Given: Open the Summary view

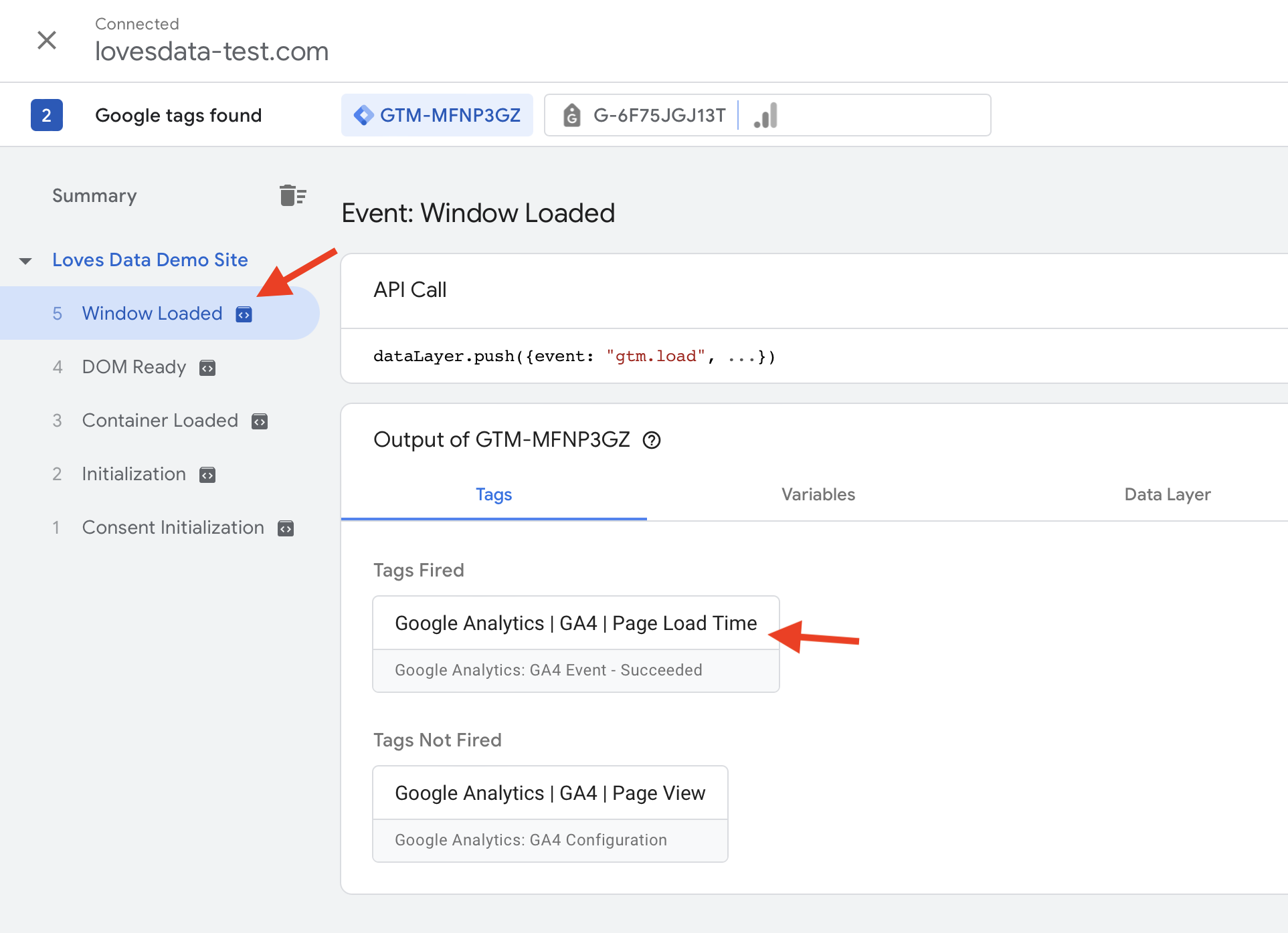Looking at the screenshot, I should (x=94, y=195).
